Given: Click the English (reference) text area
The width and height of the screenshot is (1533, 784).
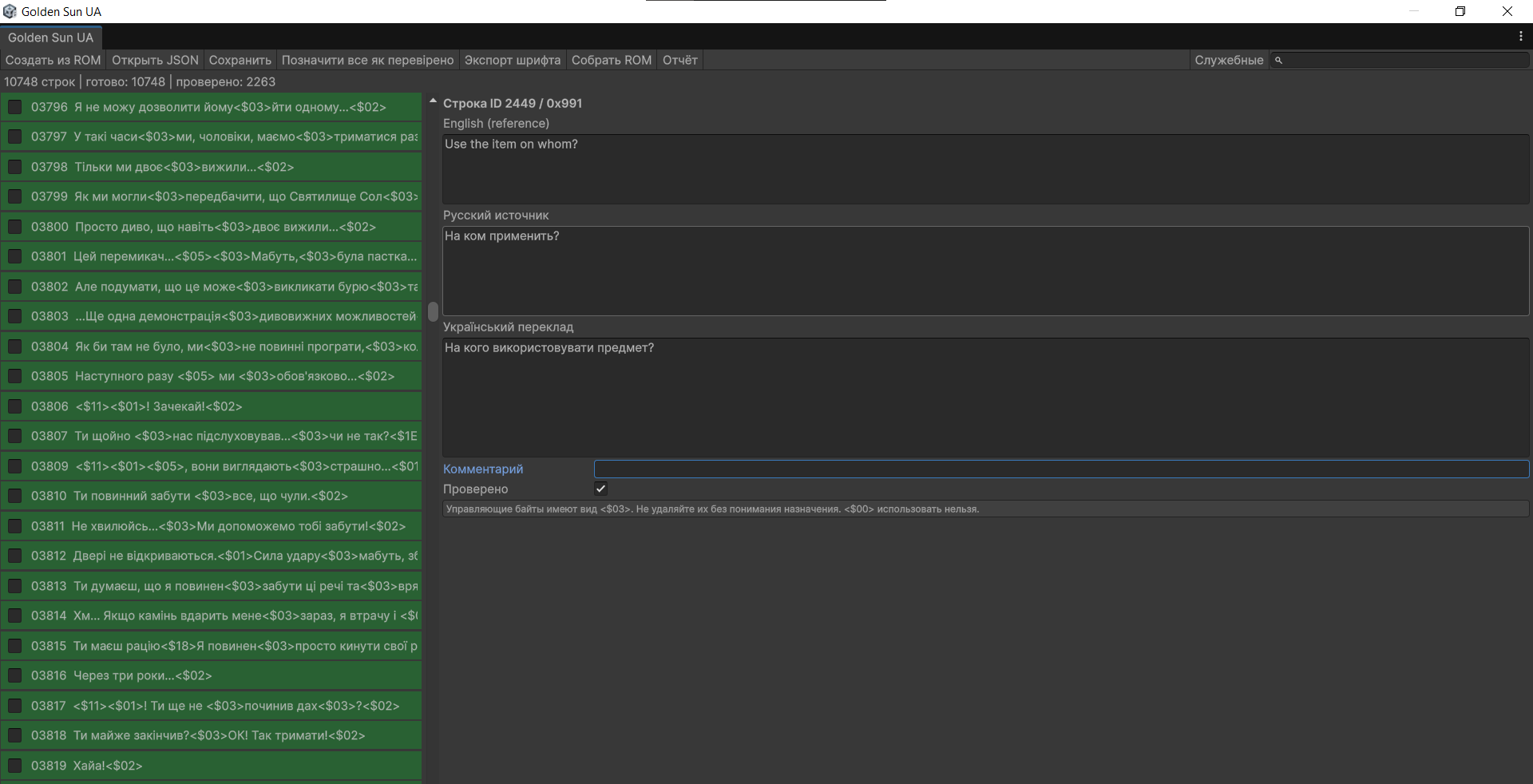Looking at the screenshot, I should tap(986, 168).
